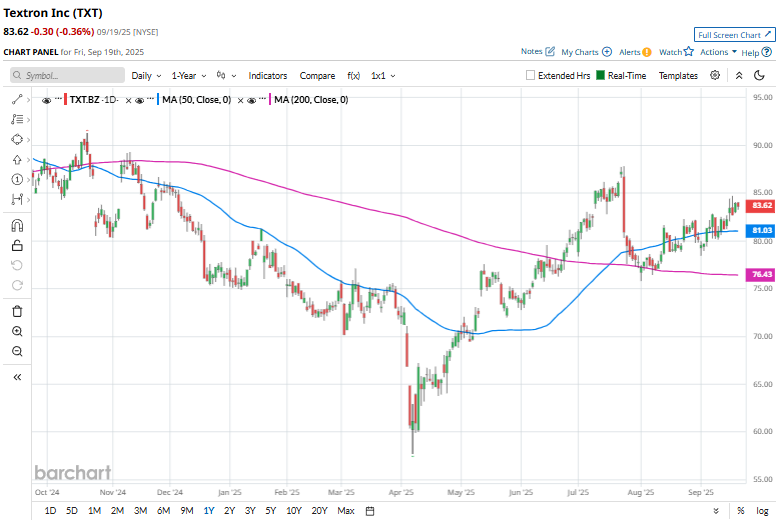
Task: Open the Indicators menu
Action: [267, 75]
